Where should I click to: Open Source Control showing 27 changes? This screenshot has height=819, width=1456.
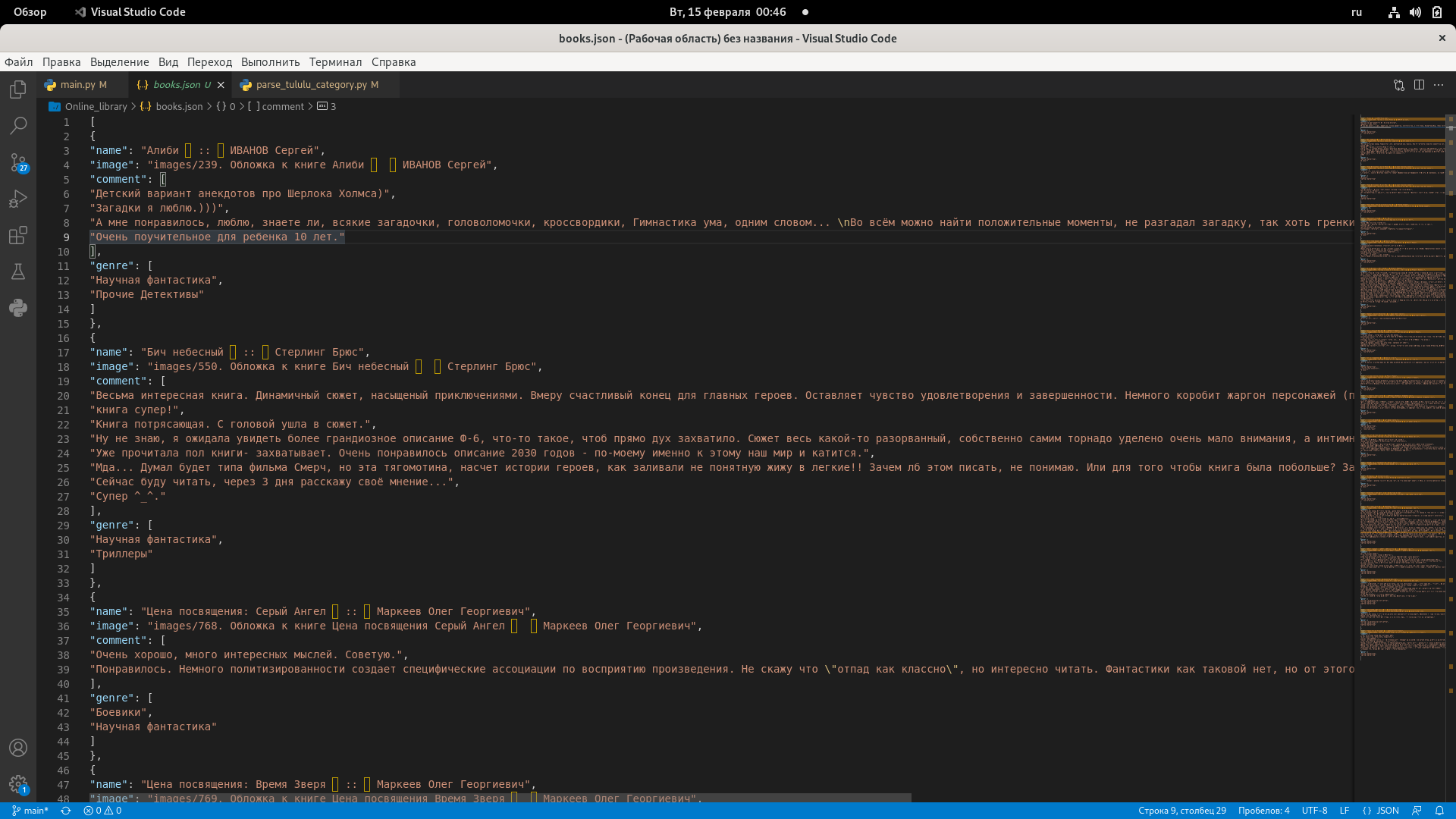coord(17,162)
